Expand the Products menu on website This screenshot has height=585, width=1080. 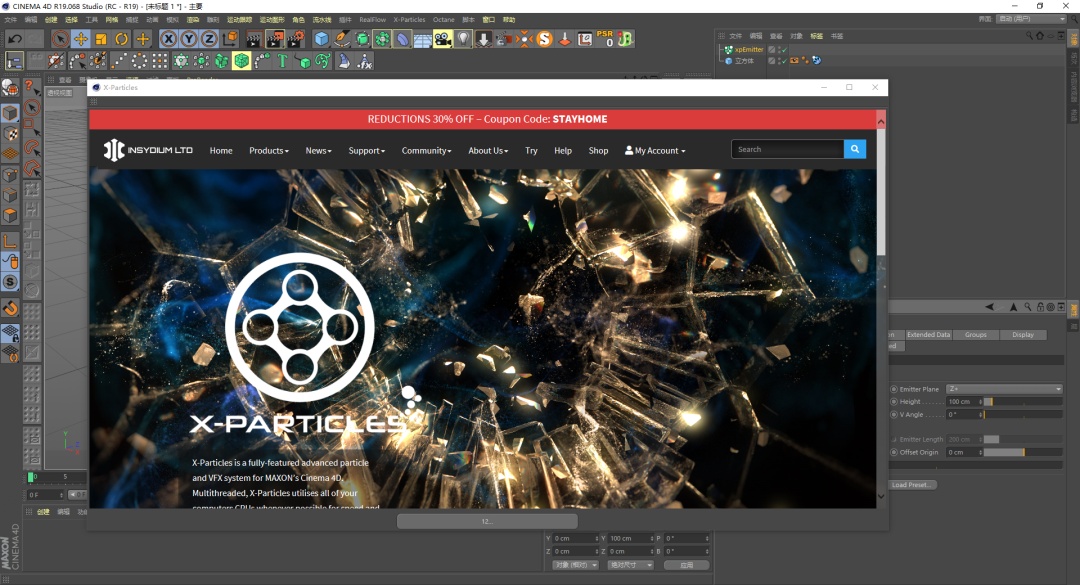269,151
